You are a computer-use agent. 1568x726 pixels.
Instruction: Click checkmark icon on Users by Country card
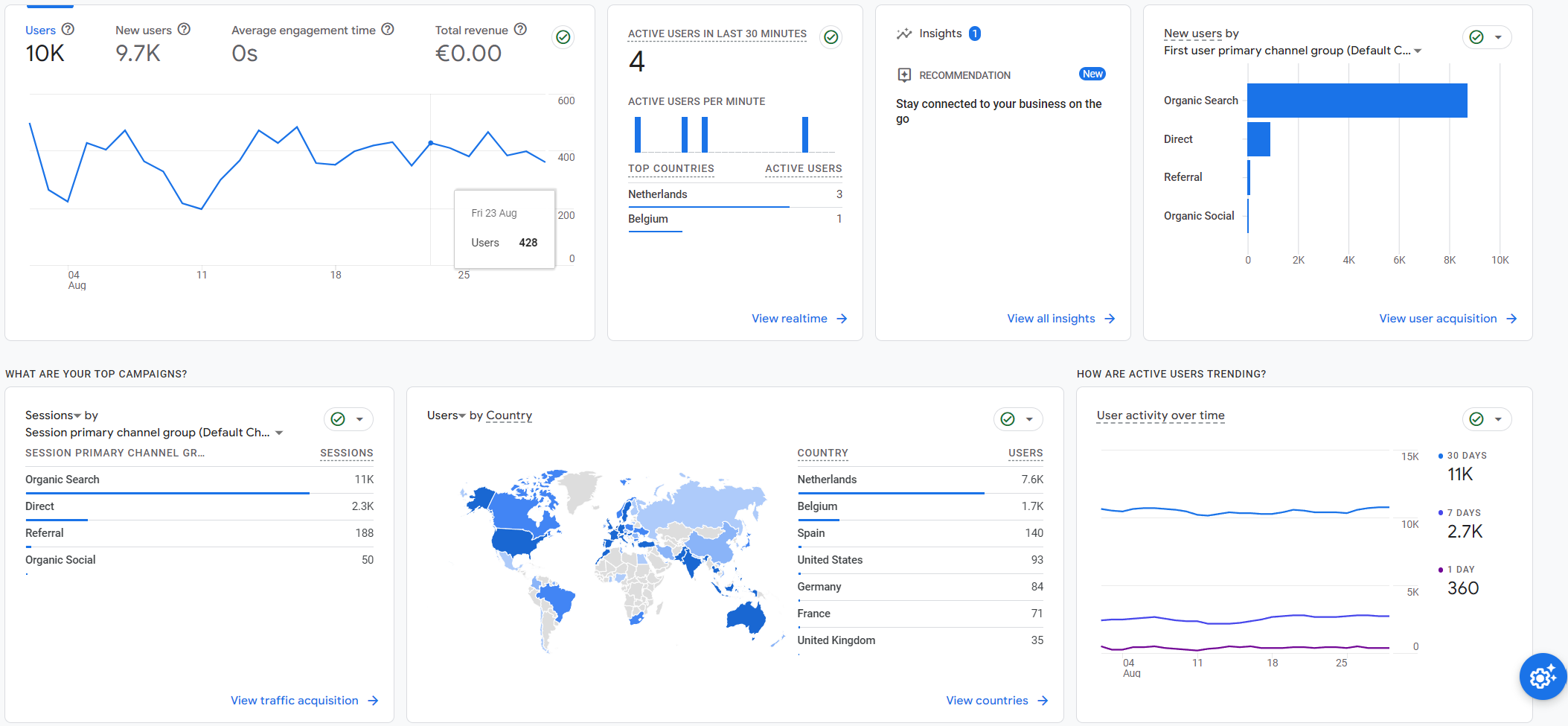click(1008, 419)
